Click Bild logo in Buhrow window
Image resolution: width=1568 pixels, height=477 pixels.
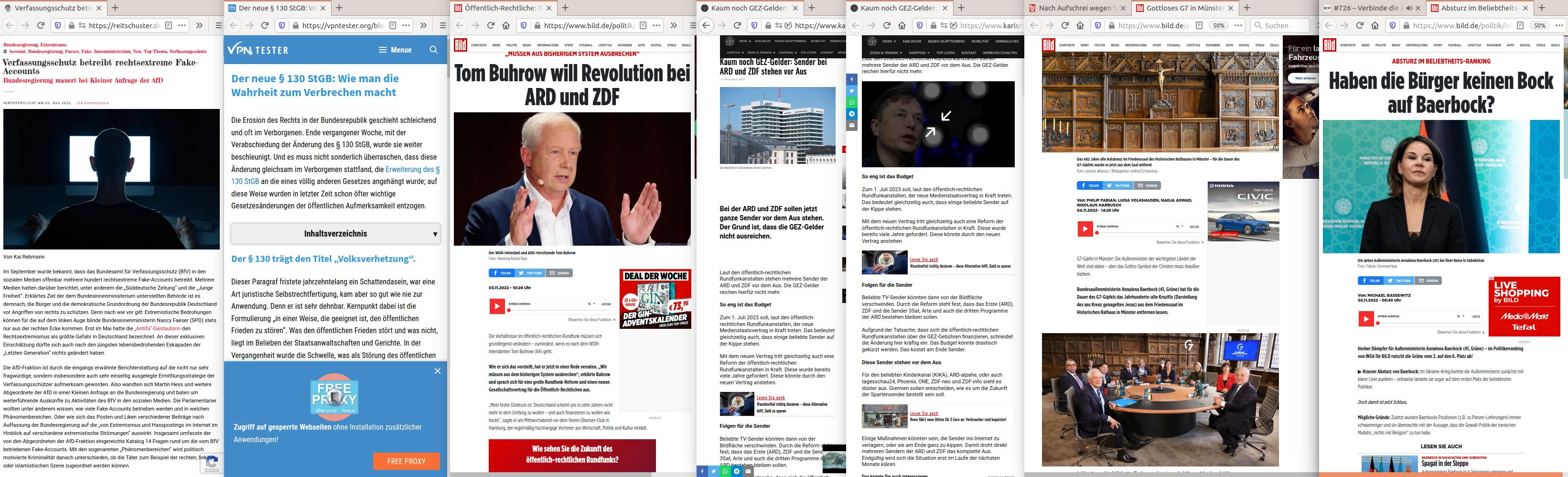tap(461, 45)
